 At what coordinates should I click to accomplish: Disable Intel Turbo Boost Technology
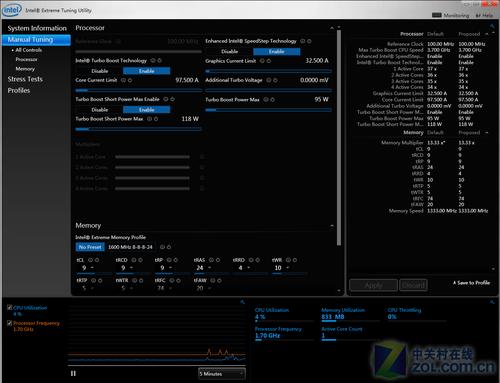click(99, 71)
